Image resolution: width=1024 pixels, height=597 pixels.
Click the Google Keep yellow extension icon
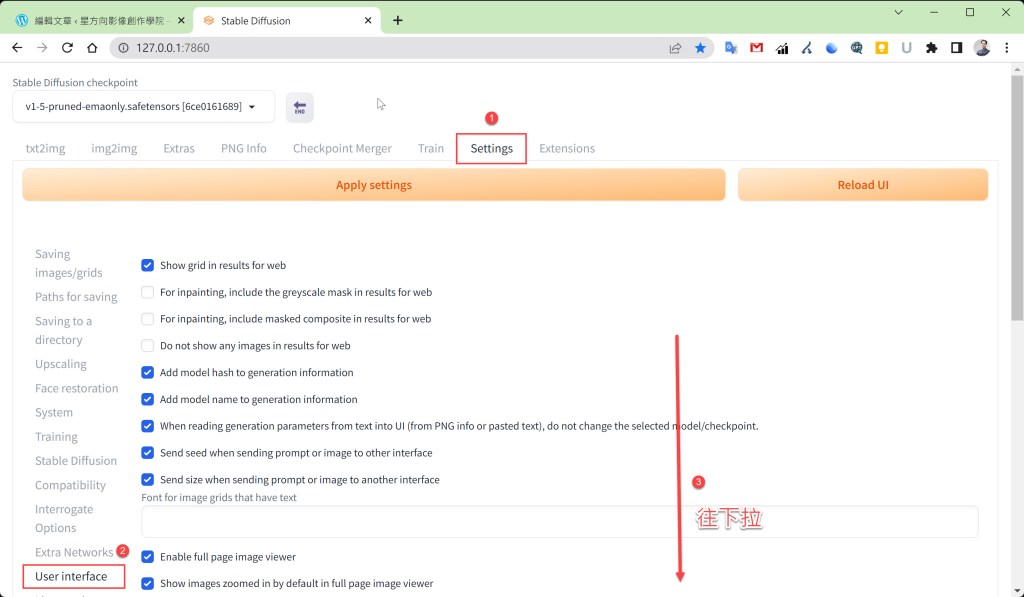point(881,47)
